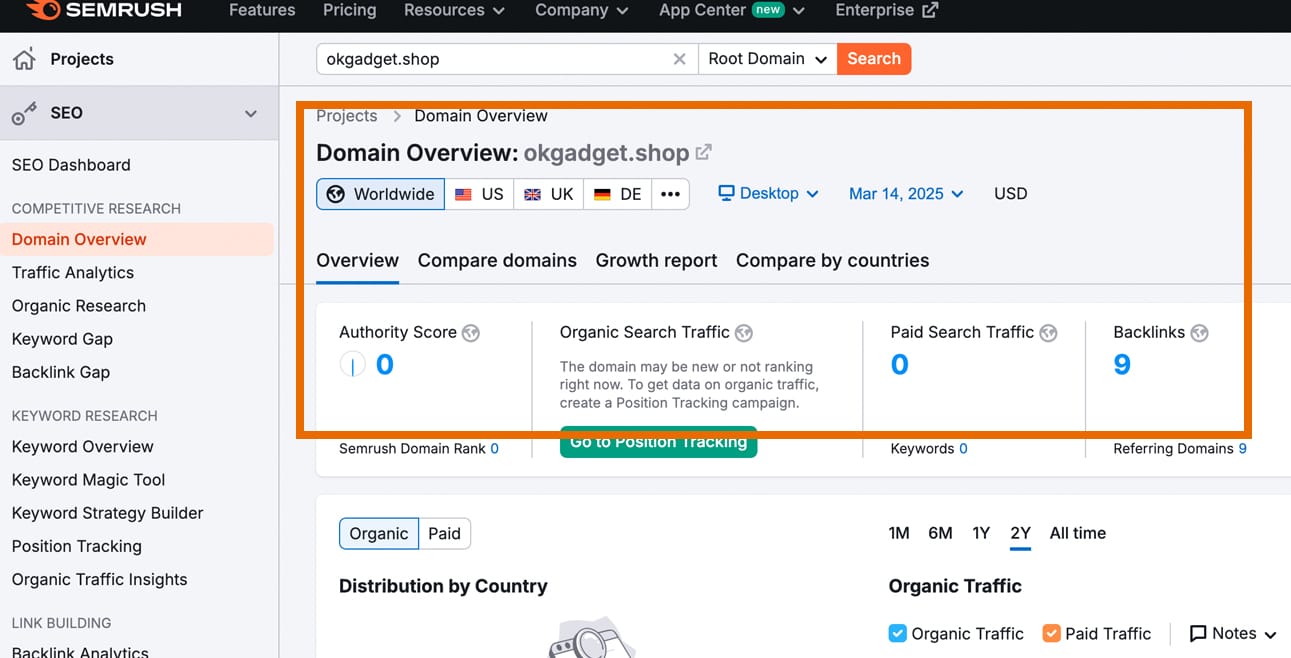Open Keyword Overview in the sidebar
Screen dimensions: 1291x658
pyautogui.click(x=83, y=447)
